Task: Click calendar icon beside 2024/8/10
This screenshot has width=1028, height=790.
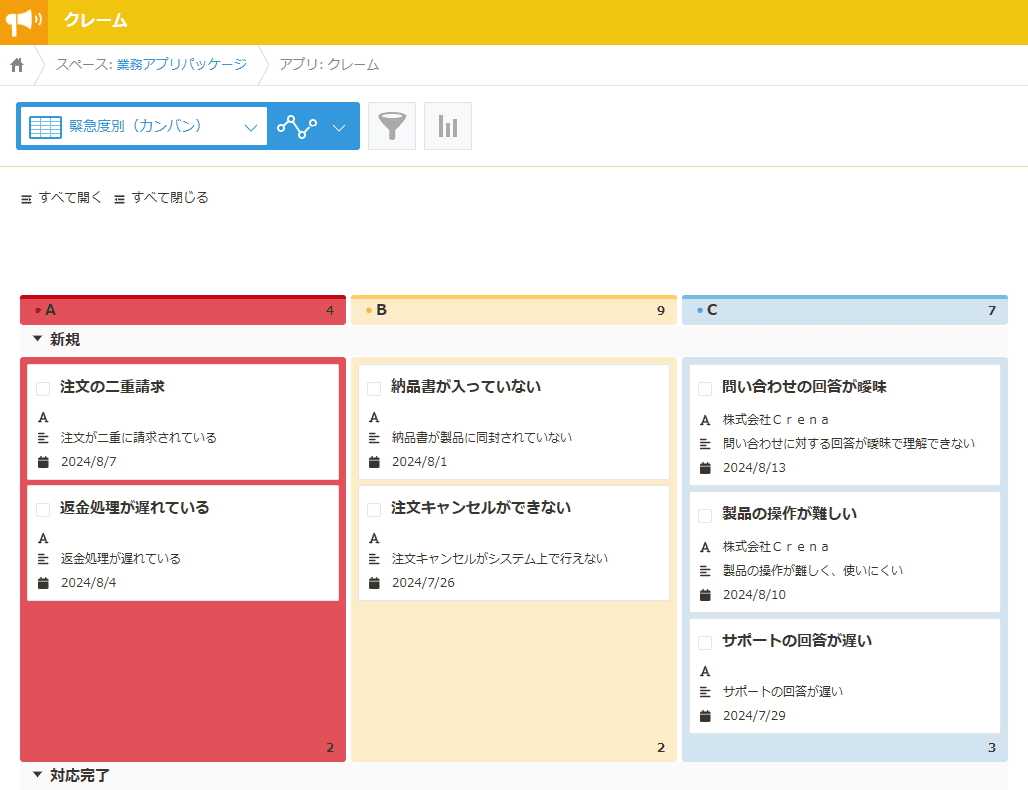Action: [x=705, y=595]
